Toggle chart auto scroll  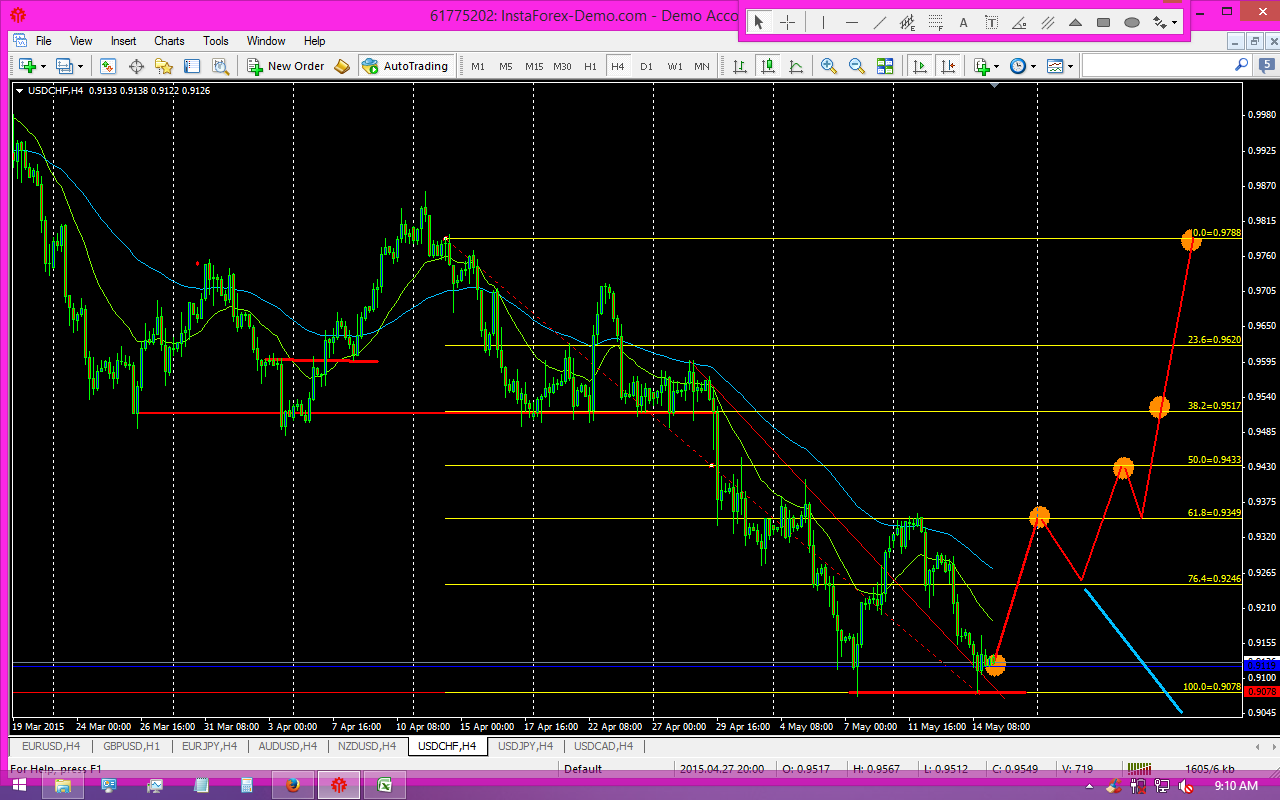tap(919, 65)
